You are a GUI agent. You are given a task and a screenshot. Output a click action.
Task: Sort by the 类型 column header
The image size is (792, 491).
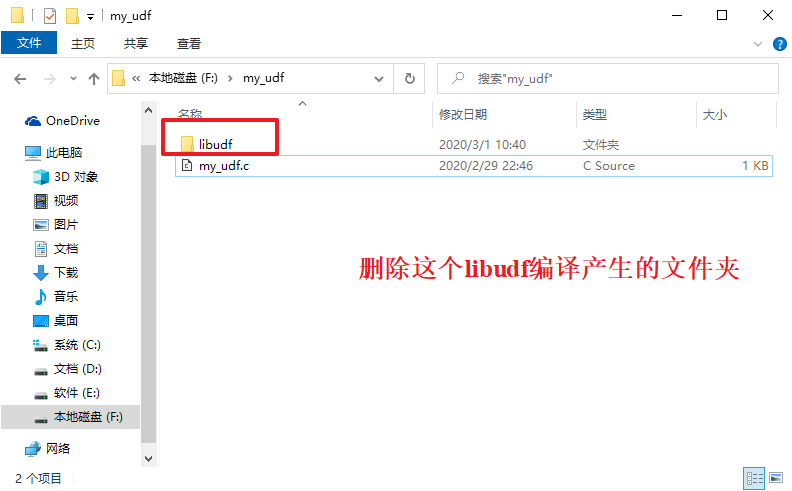[595, 115]
